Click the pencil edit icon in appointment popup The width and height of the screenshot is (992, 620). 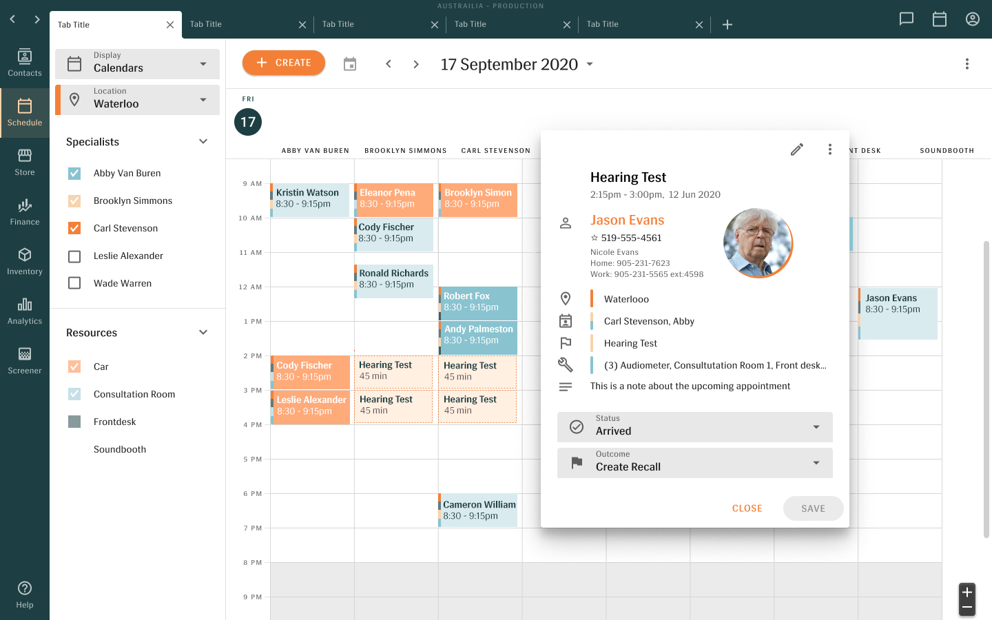pos(797,150)
